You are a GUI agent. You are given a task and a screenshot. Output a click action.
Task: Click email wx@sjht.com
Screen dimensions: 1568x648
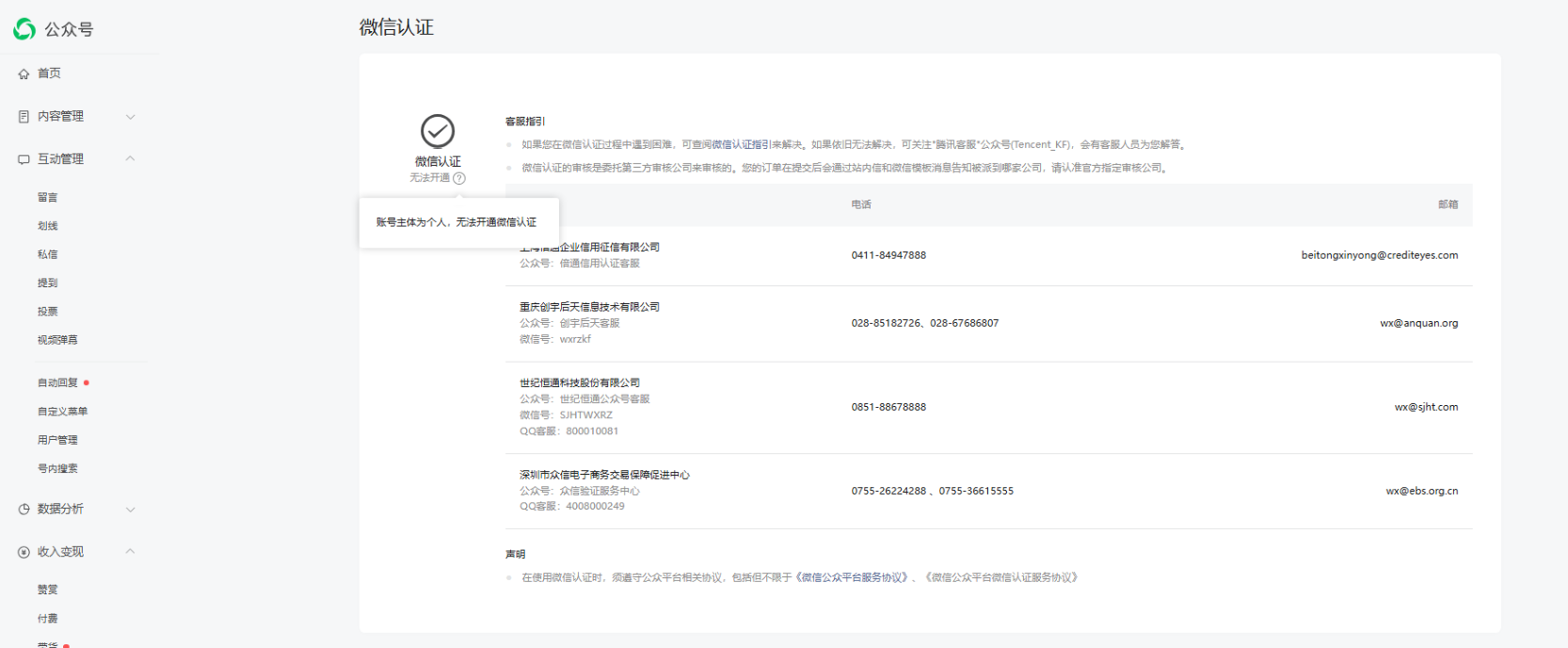tap(1426, 407)
